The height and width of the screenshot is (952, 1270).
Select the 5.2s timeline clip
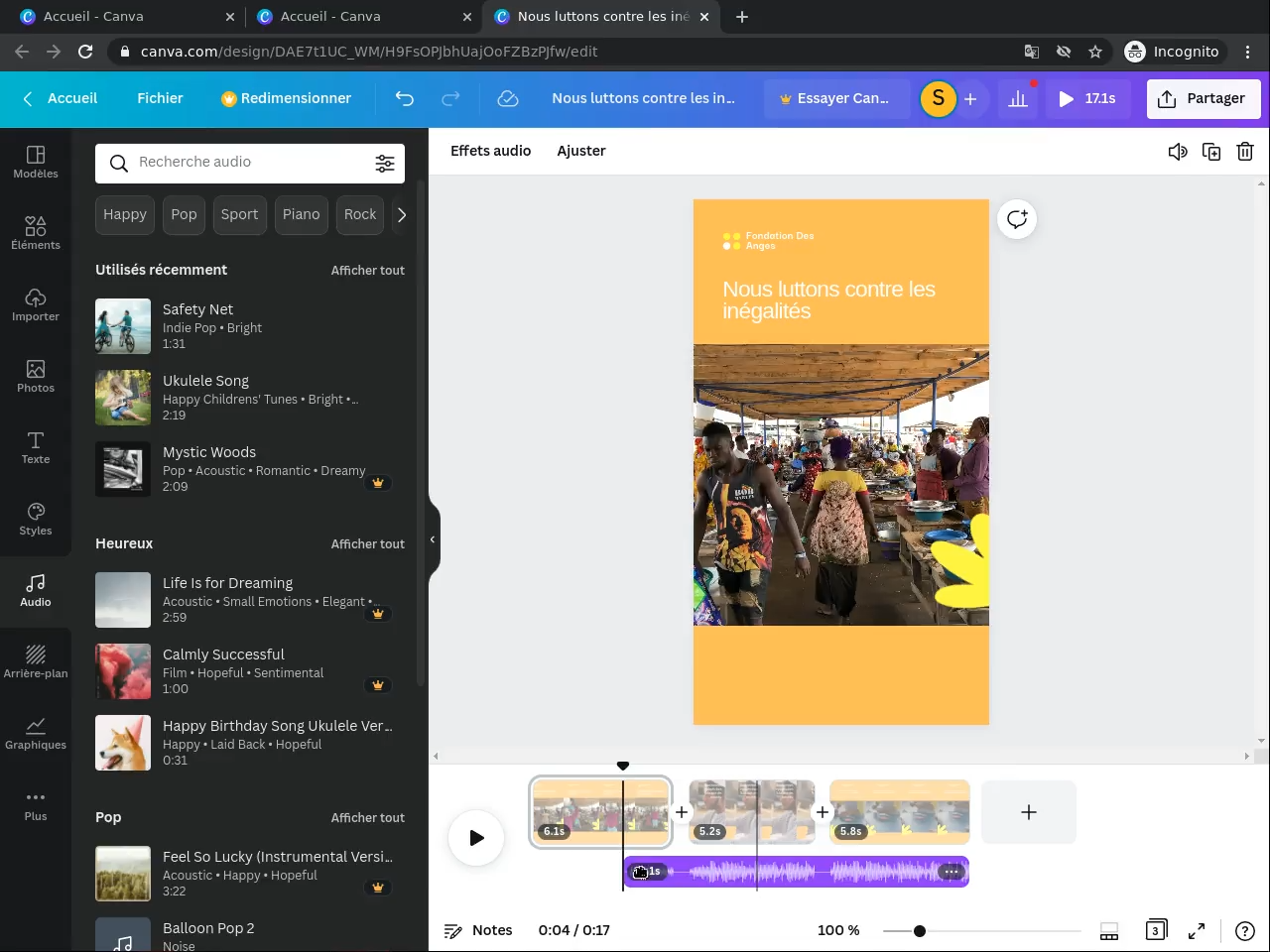coord(752,812)
